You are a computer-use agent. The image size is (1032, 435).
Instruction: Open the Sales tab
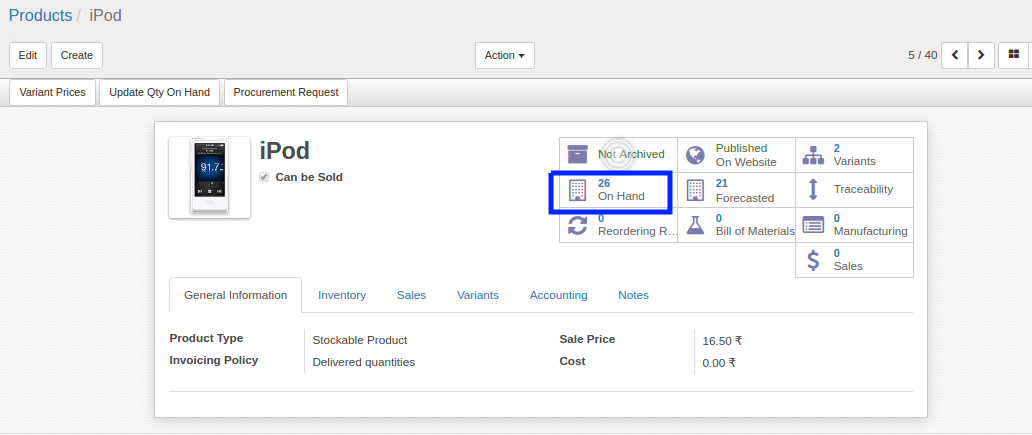[x=411, y=295]
